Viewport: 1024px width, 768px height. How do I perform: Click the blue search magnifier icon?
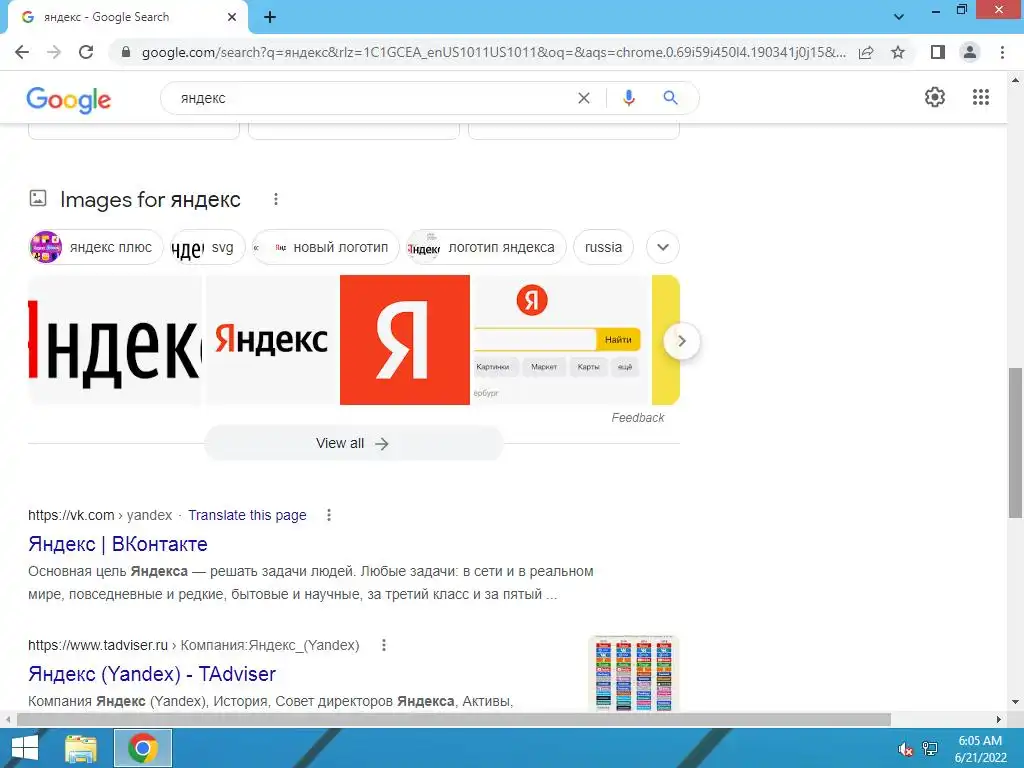[670, 98]
